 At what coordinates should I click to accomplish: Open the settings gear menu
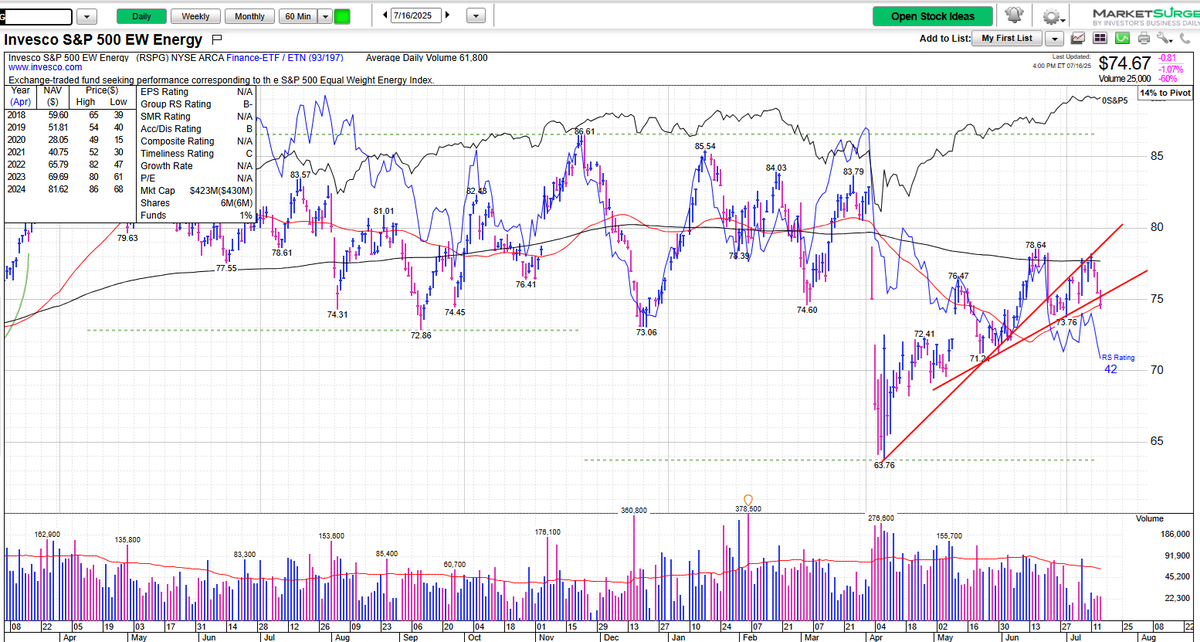(1052, 16)
